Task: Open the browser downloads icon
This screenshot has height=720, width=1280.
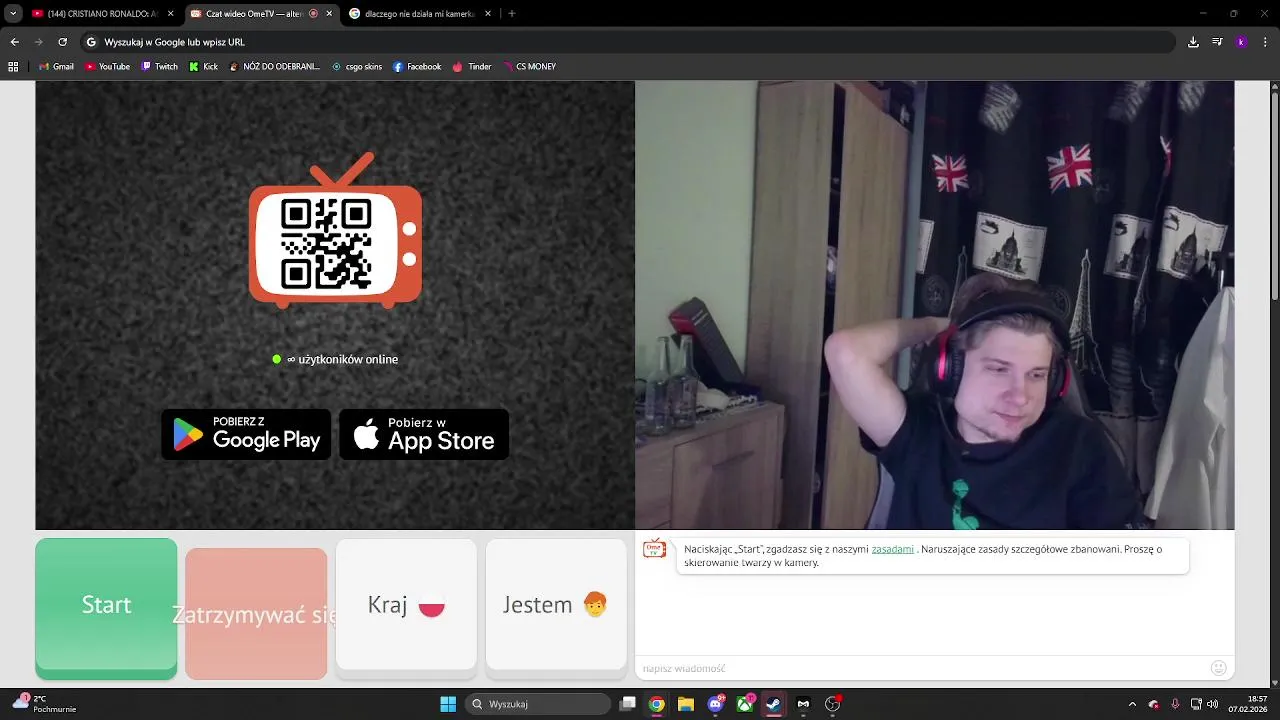Action: pyautogui.click(x=1193, y=42)
